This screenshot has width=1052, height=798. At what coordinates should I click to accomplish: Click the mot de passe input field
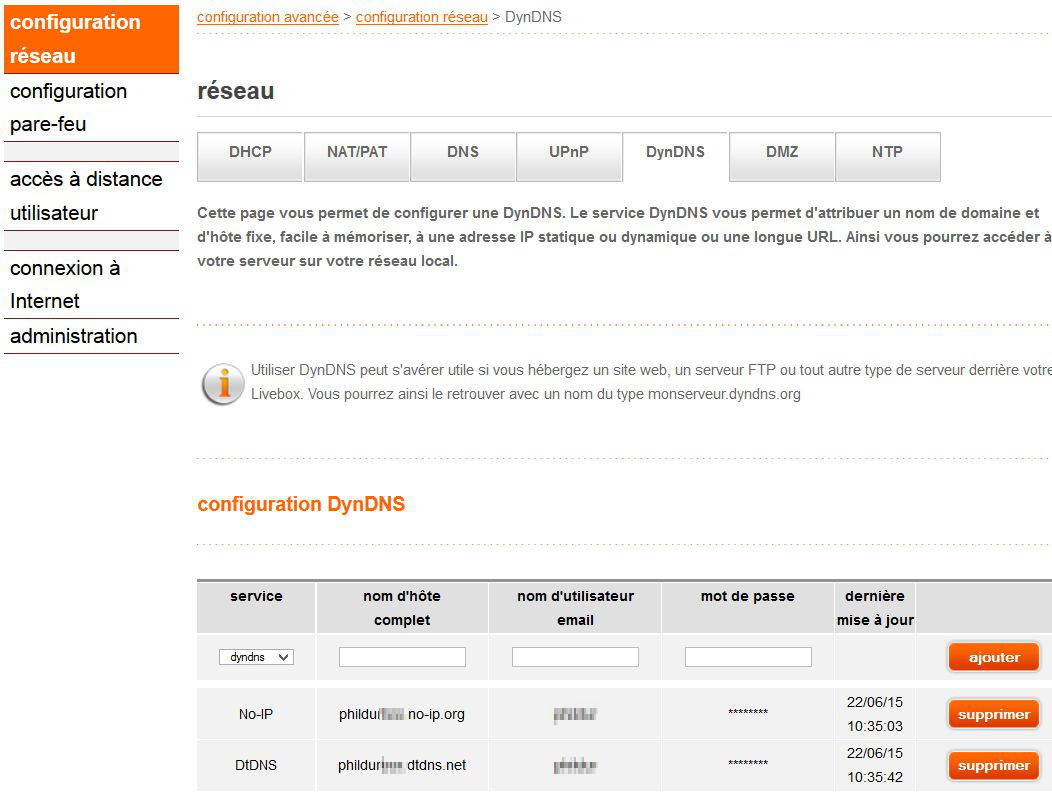click(748, 657)
